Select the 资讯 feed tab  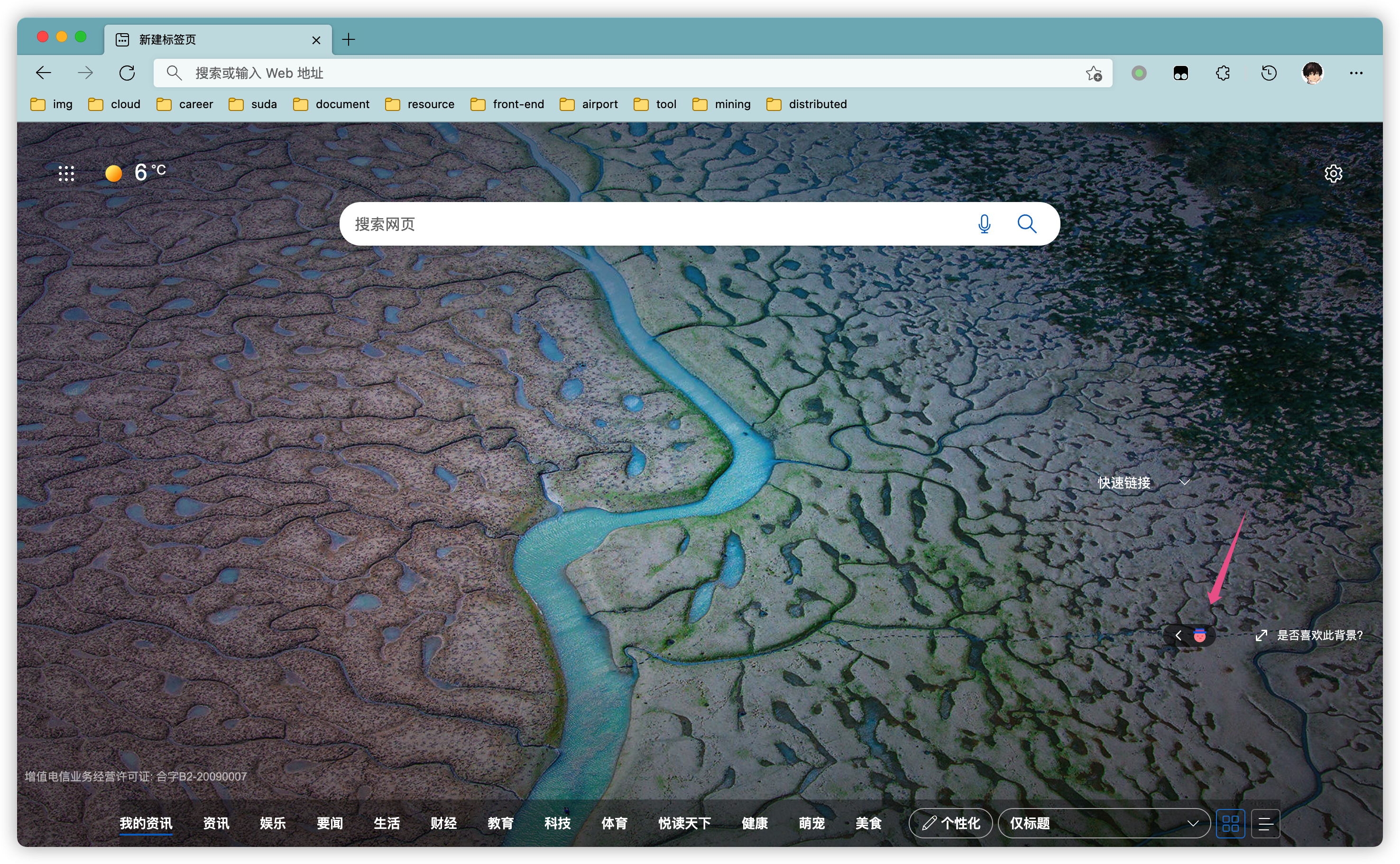click(x=216, y=823)
